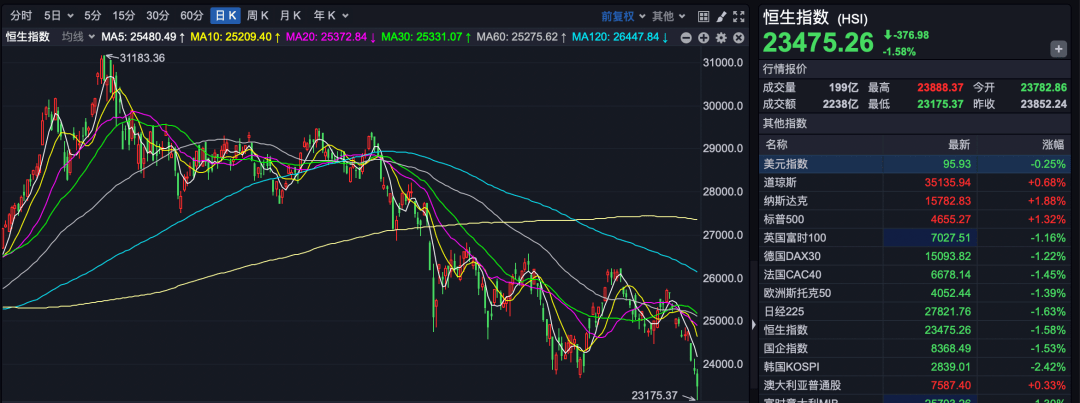1080x403 pixels.
Task: Open the 均线 indicator dropdown
Action: point(76,37)
